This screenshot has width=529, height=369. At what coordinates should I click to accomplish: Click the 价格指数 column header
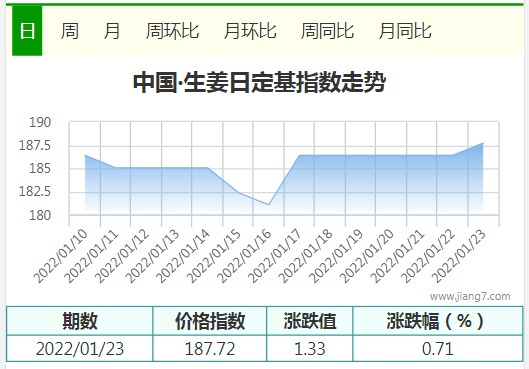coord(210,321)
